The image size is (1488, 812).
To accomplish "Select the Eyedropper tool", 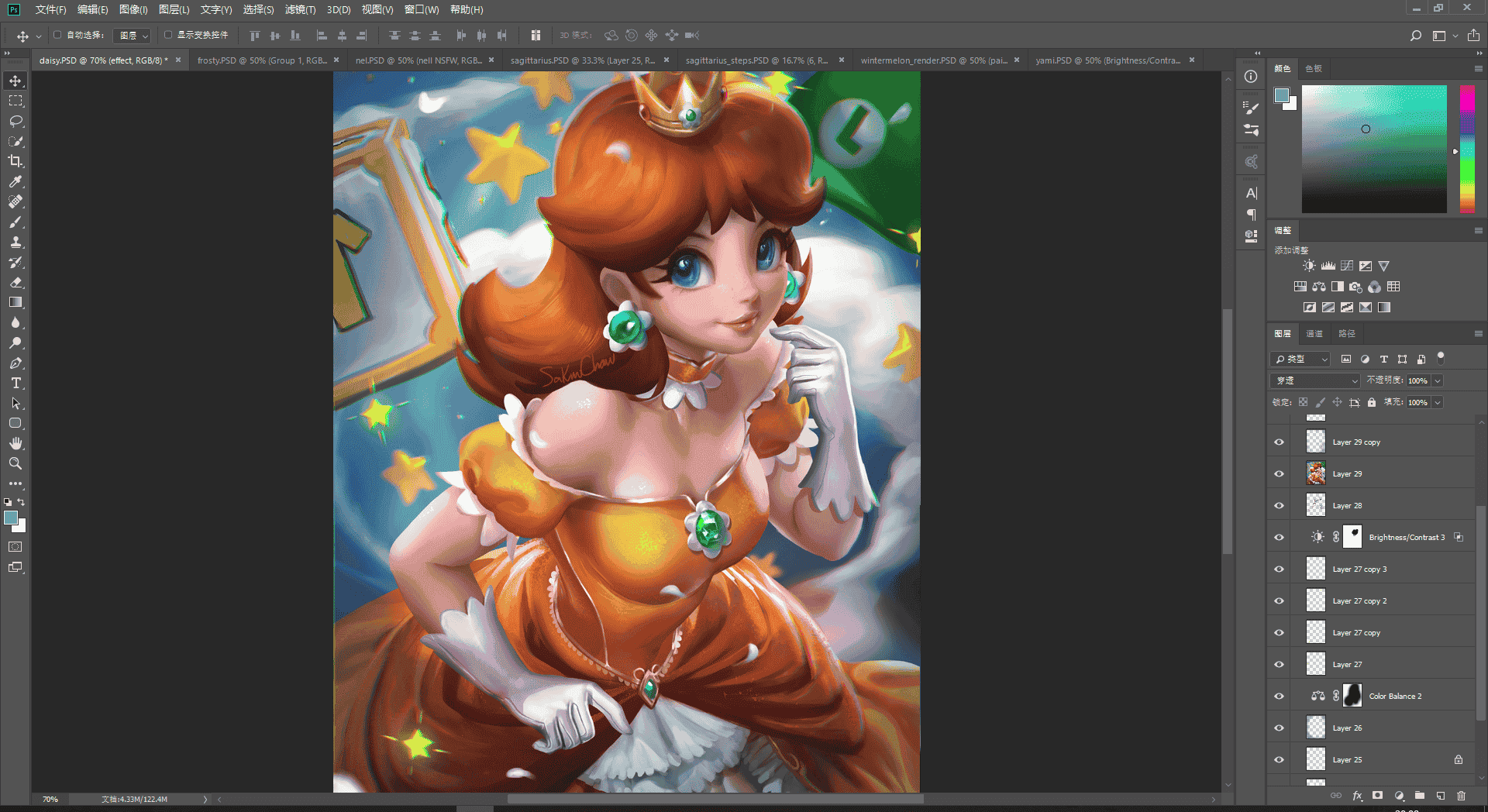I will coord(15,181).
